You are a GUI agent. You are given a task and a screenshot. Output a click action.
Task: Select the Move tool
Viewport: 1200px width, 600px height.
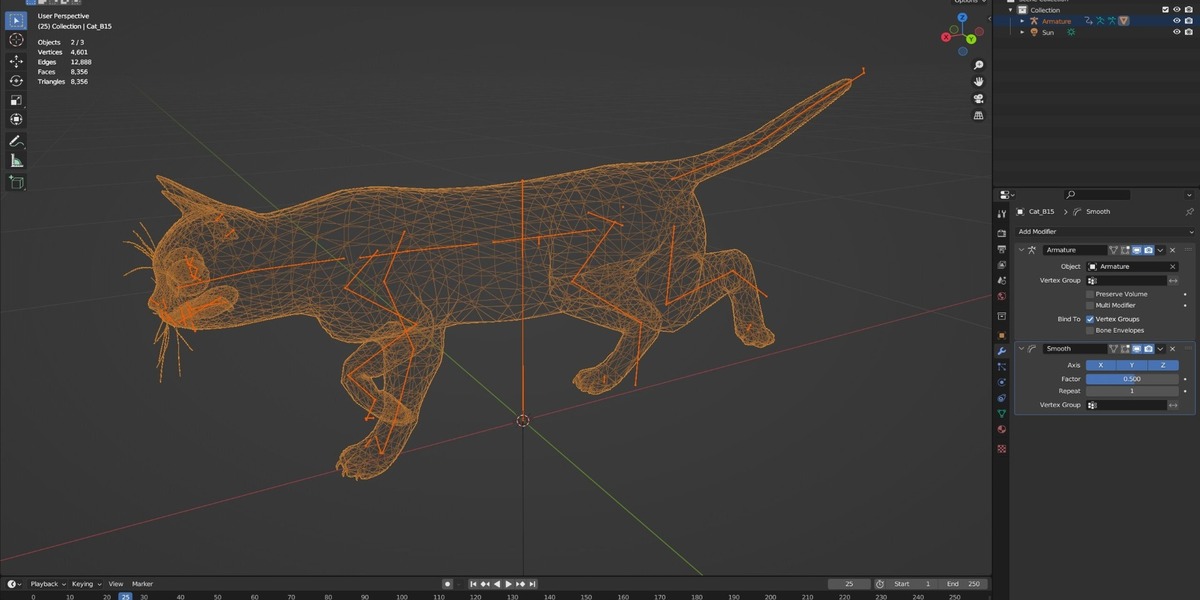tap(16, 61)
